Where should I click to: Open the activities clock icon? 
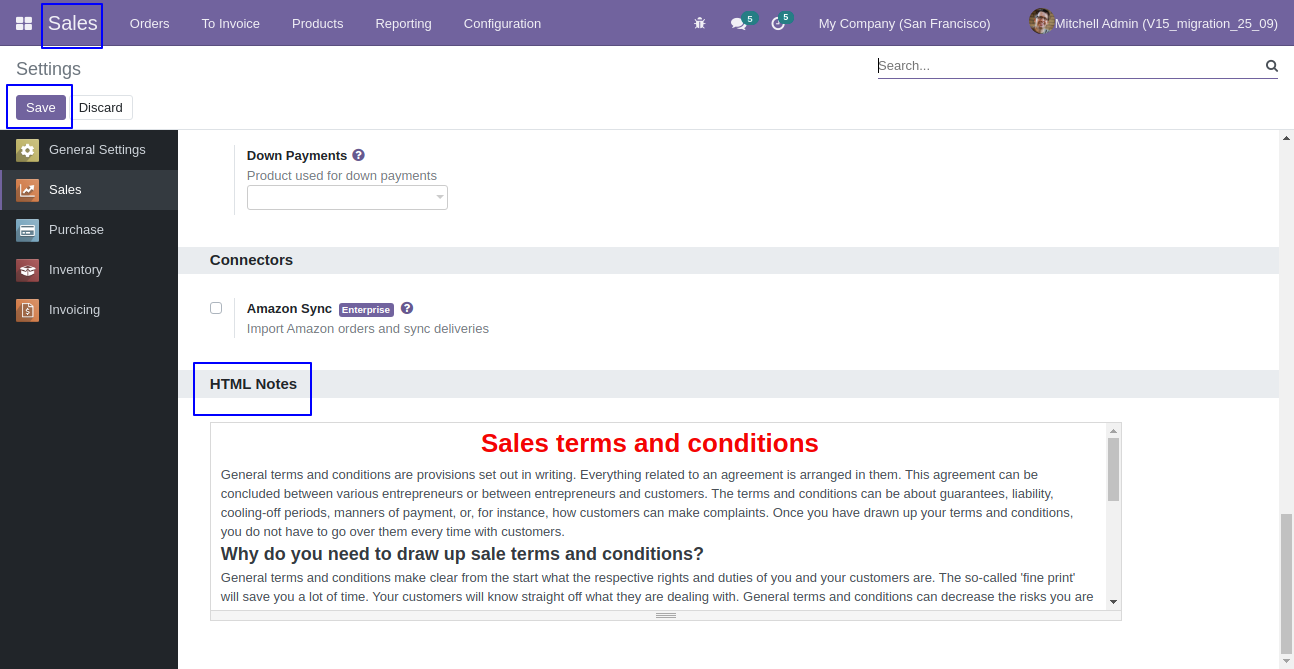[x=778, y=23]
